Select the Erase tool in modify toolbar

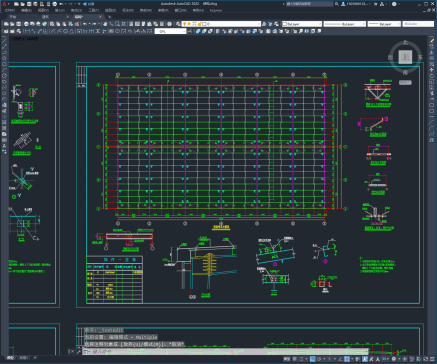[x=432, y=41]
